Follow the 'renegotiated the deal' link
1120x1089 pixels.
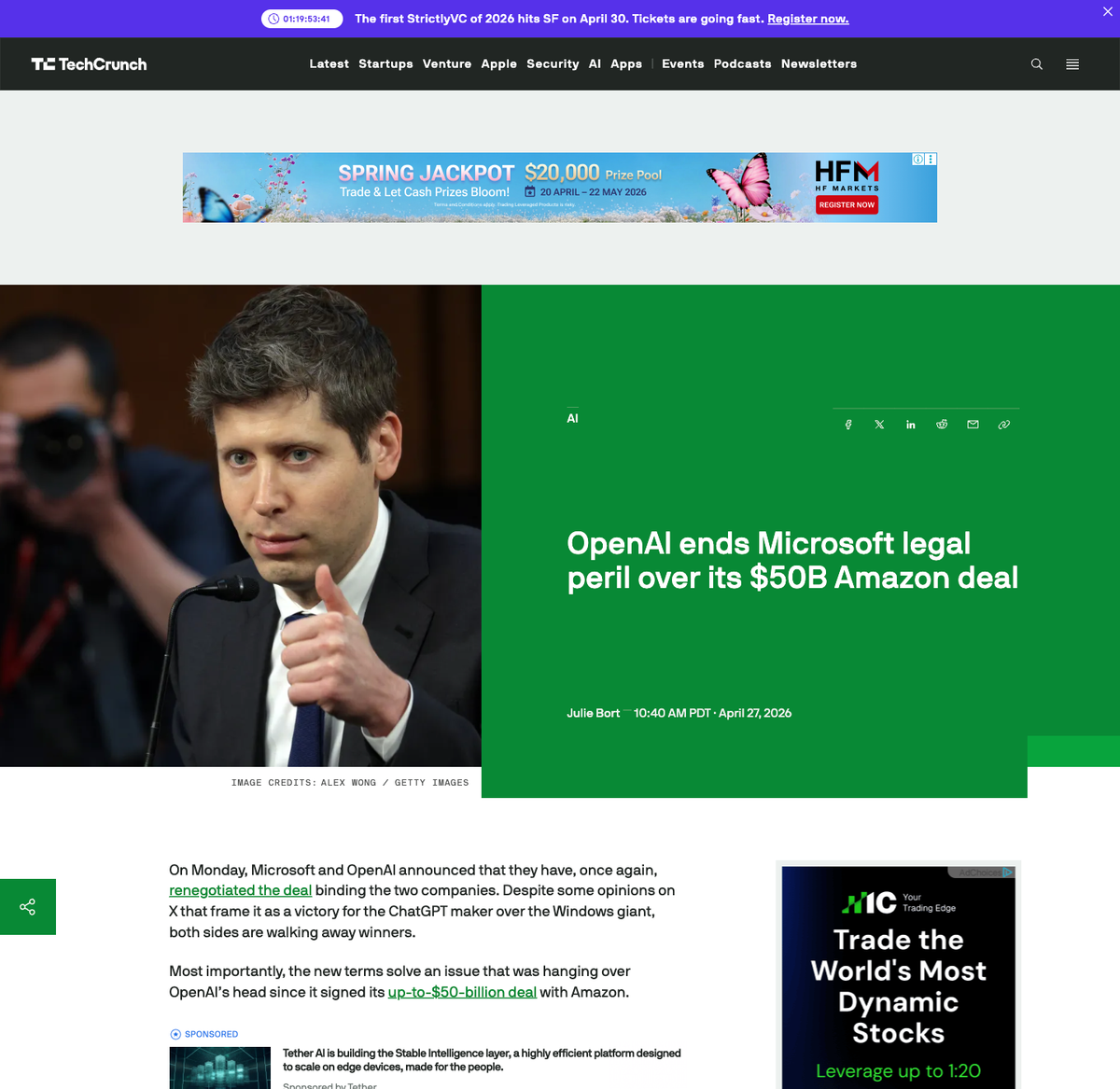pos(240,890)
